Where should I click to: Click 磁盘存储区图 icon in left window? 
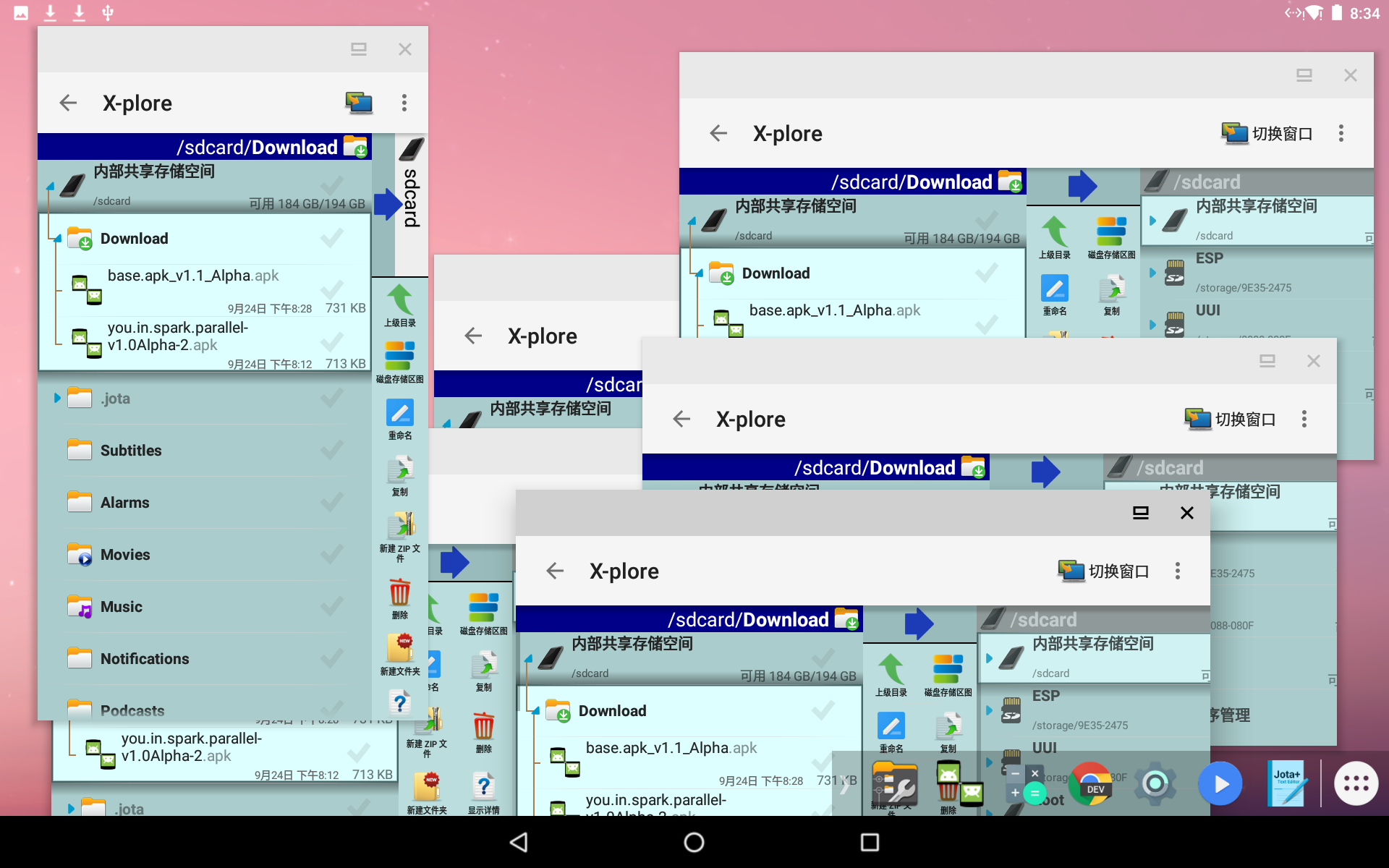click(x=399, y=356)
